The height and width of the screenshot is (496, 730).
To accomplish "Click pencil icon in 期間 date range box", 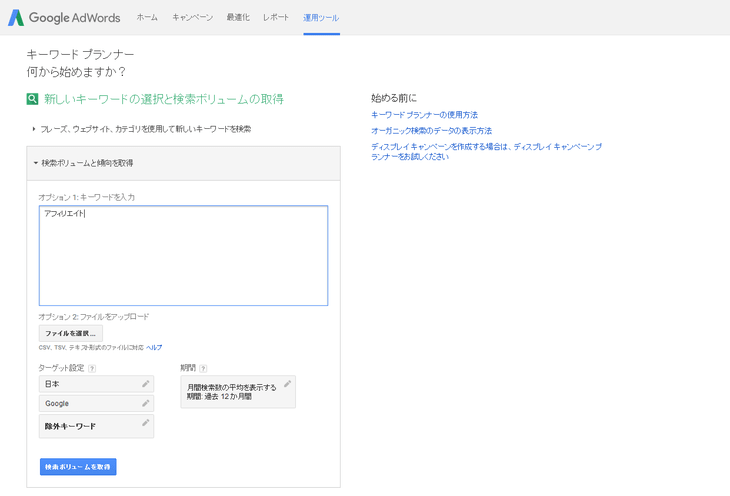I will [x=287, y=384].
